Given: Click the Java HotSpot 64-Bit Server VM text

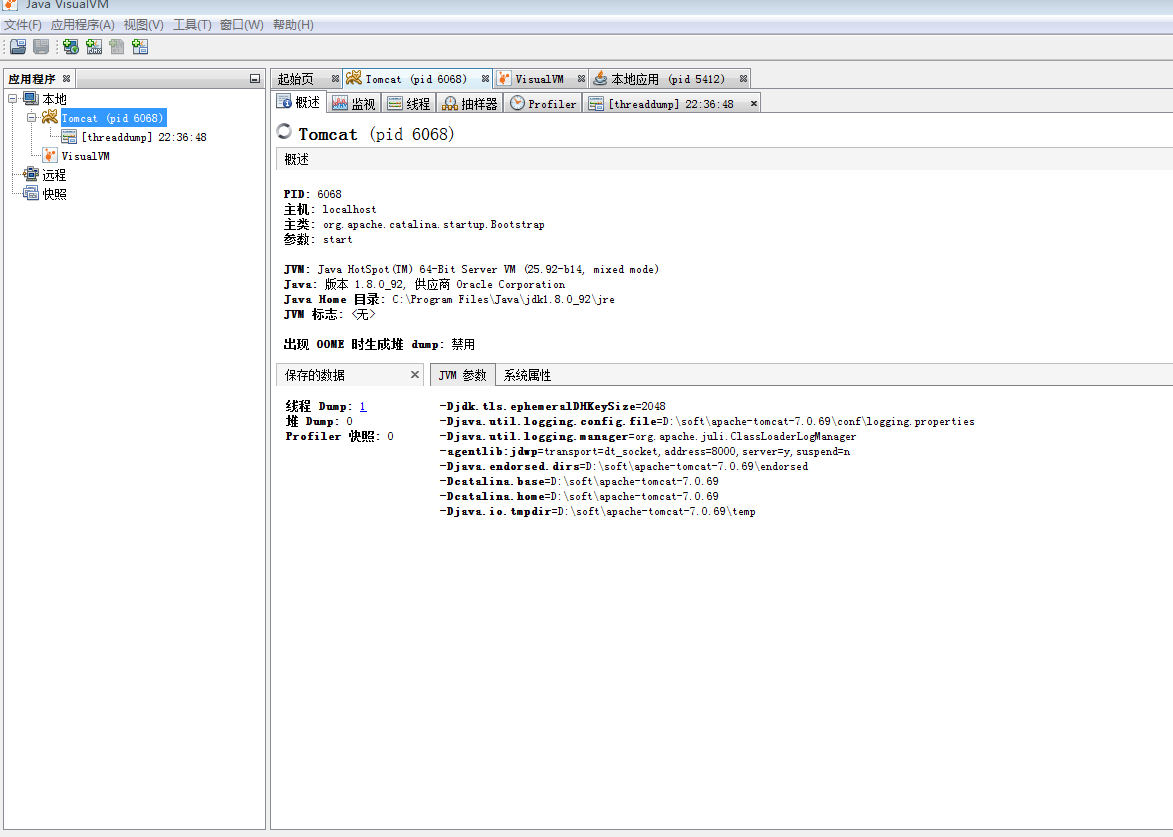Looking at the screenshot, I should click(488, 269).
